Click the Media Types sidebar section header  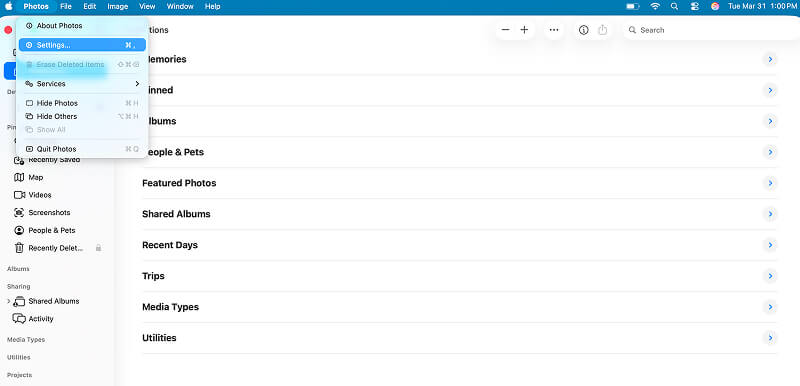tap(26, 340)
